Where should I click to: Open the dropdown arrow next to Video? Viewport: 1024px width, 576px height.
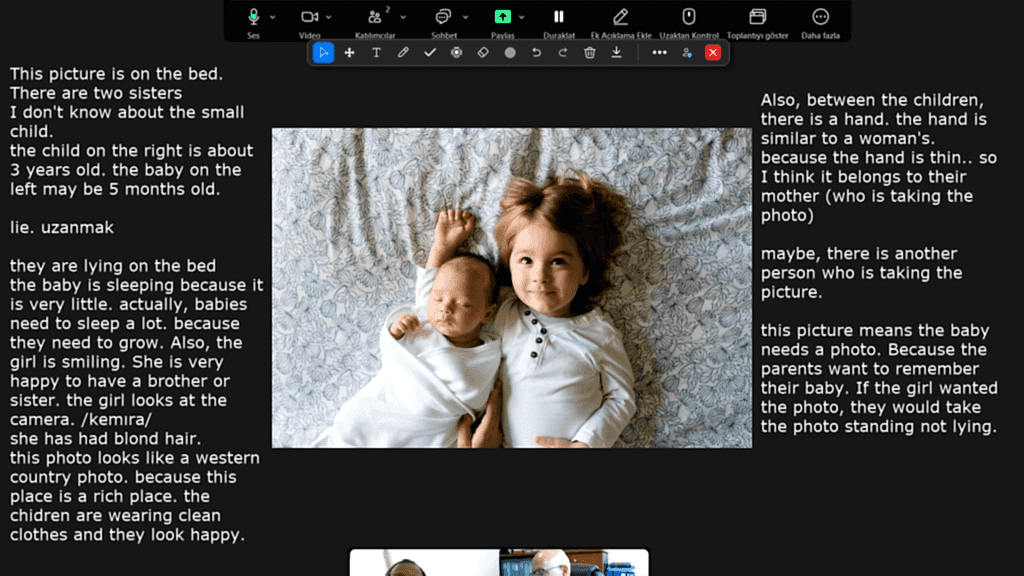click(x=330, y=17)
